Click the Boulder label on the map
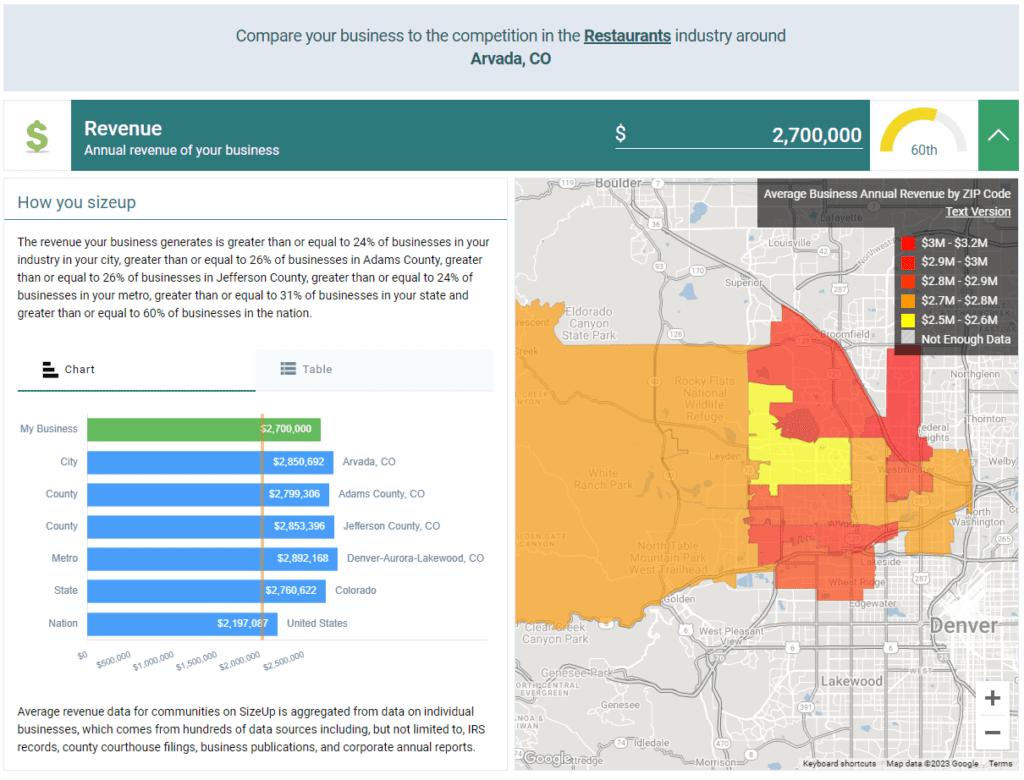Viewport: 1024px width, 780px height. click(618, 184)
